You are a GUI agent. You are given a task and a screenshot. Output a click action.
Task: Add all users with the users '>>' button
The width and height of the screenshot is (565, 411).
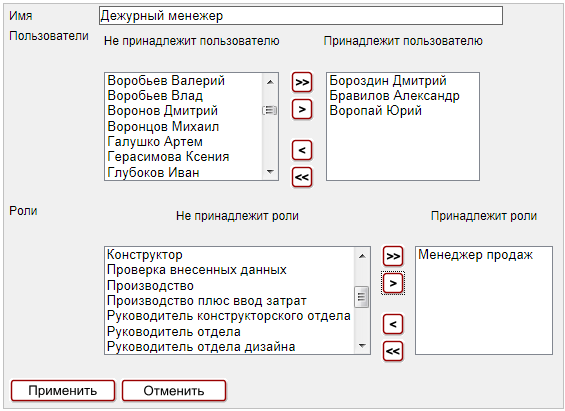[x=302, y=82]
